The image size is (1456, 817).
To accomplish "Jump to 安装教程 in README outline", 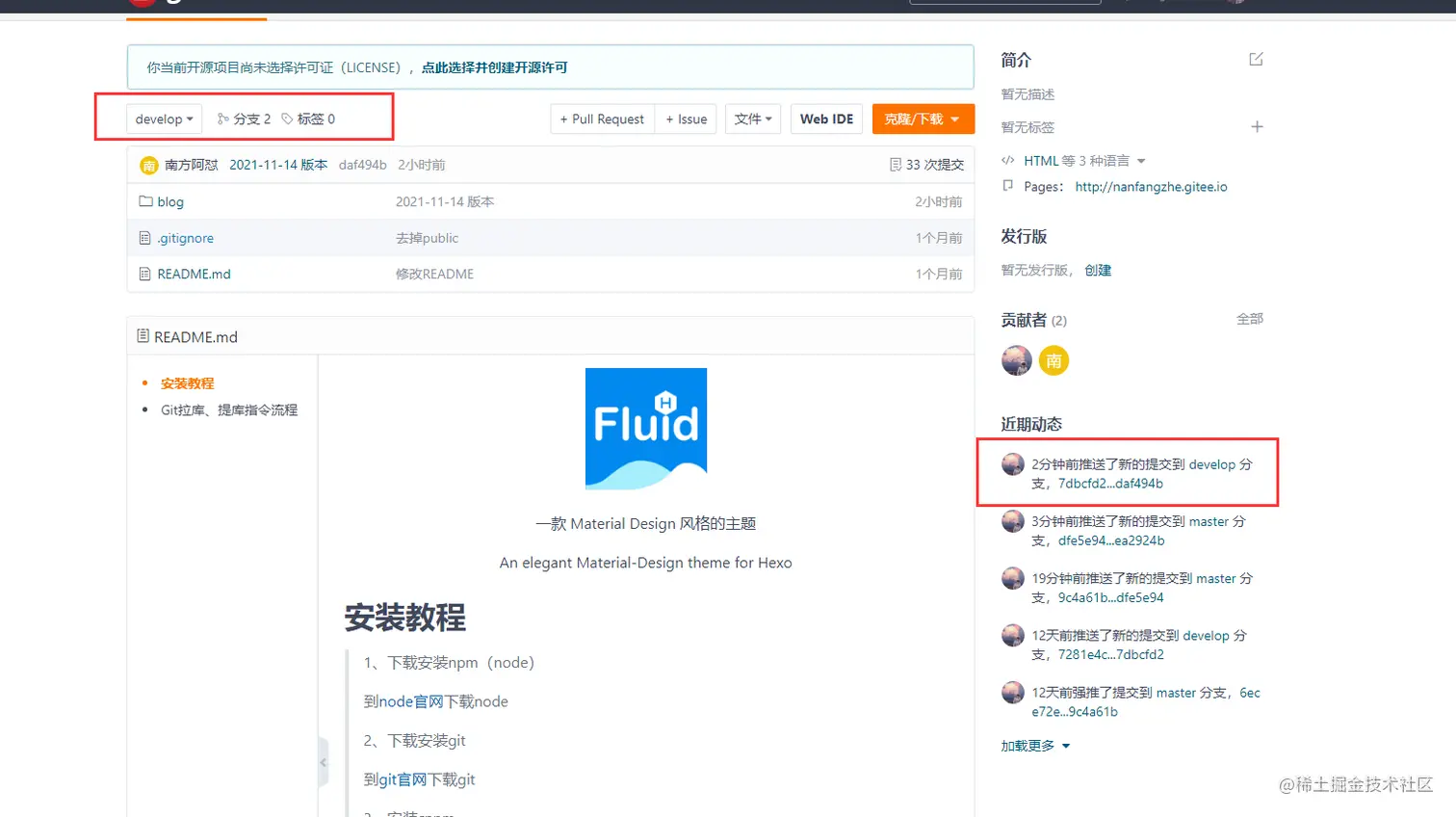I will [x=188, y=383].
